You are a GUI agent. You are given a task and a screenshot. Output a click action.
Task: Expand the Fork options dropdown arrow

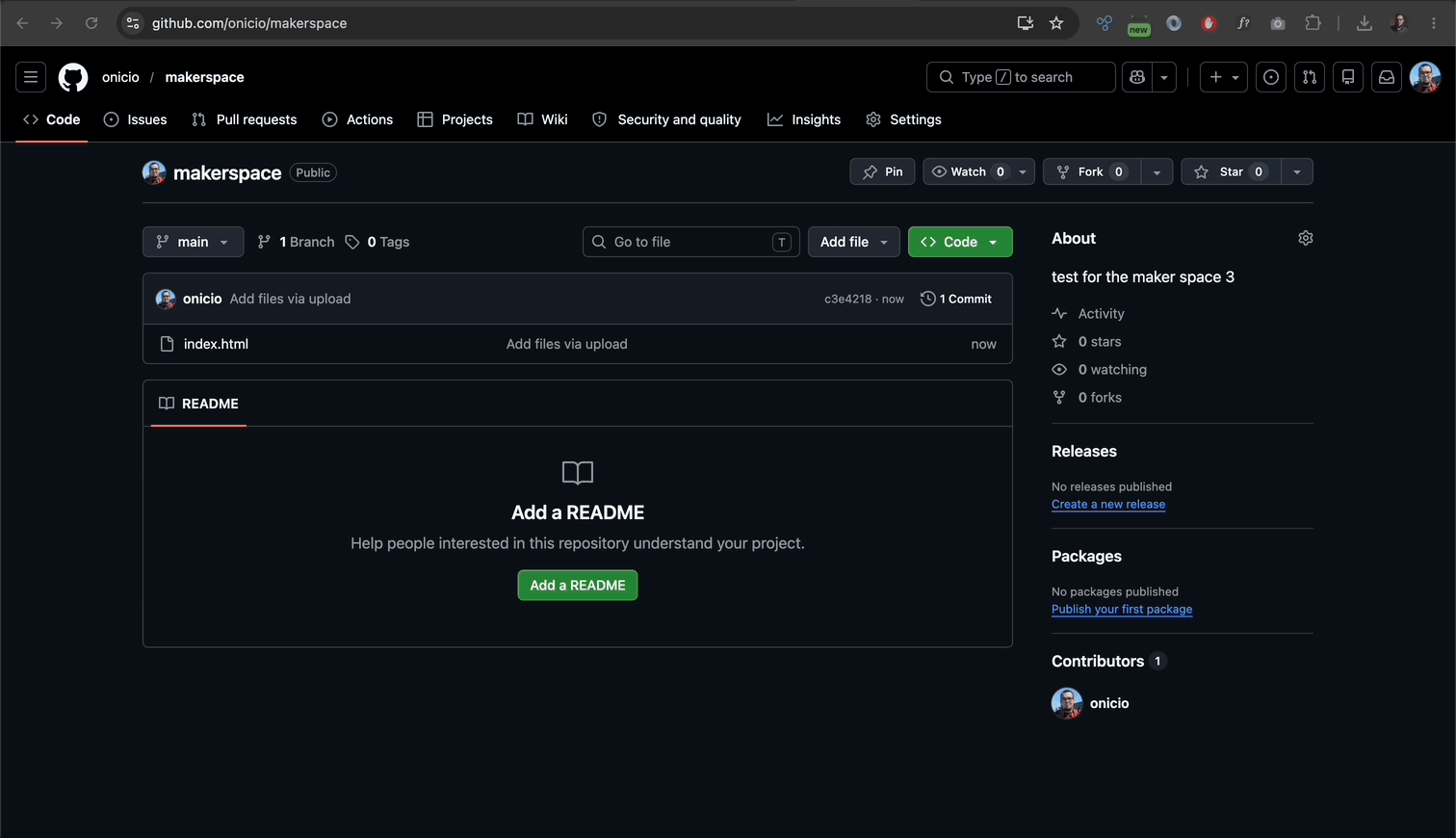1157,171
